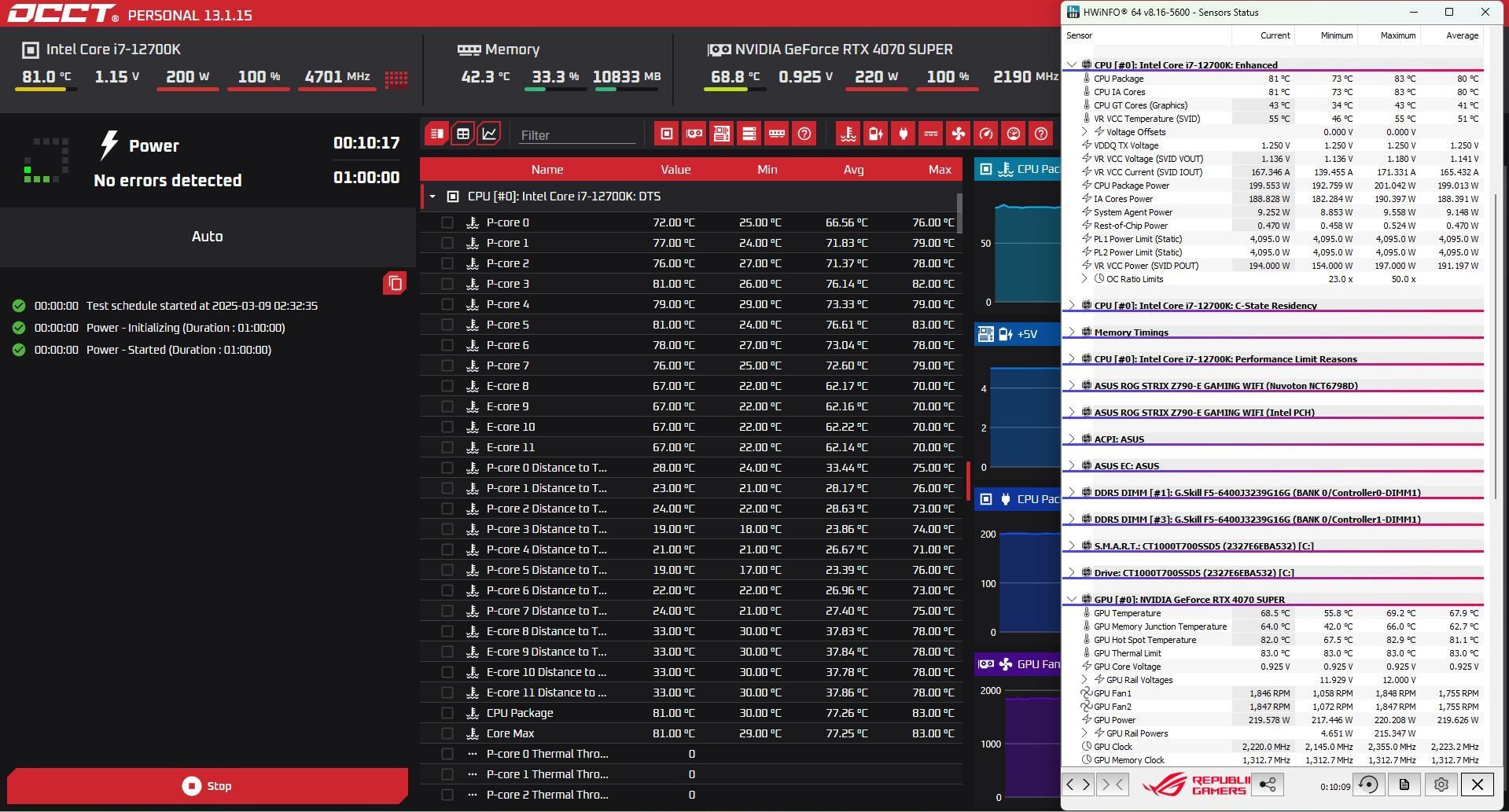Screen dimensions: 1509x812
Task: Click the +5V graph panel header
Action: pyautogui.click(x=1017, y=334)
